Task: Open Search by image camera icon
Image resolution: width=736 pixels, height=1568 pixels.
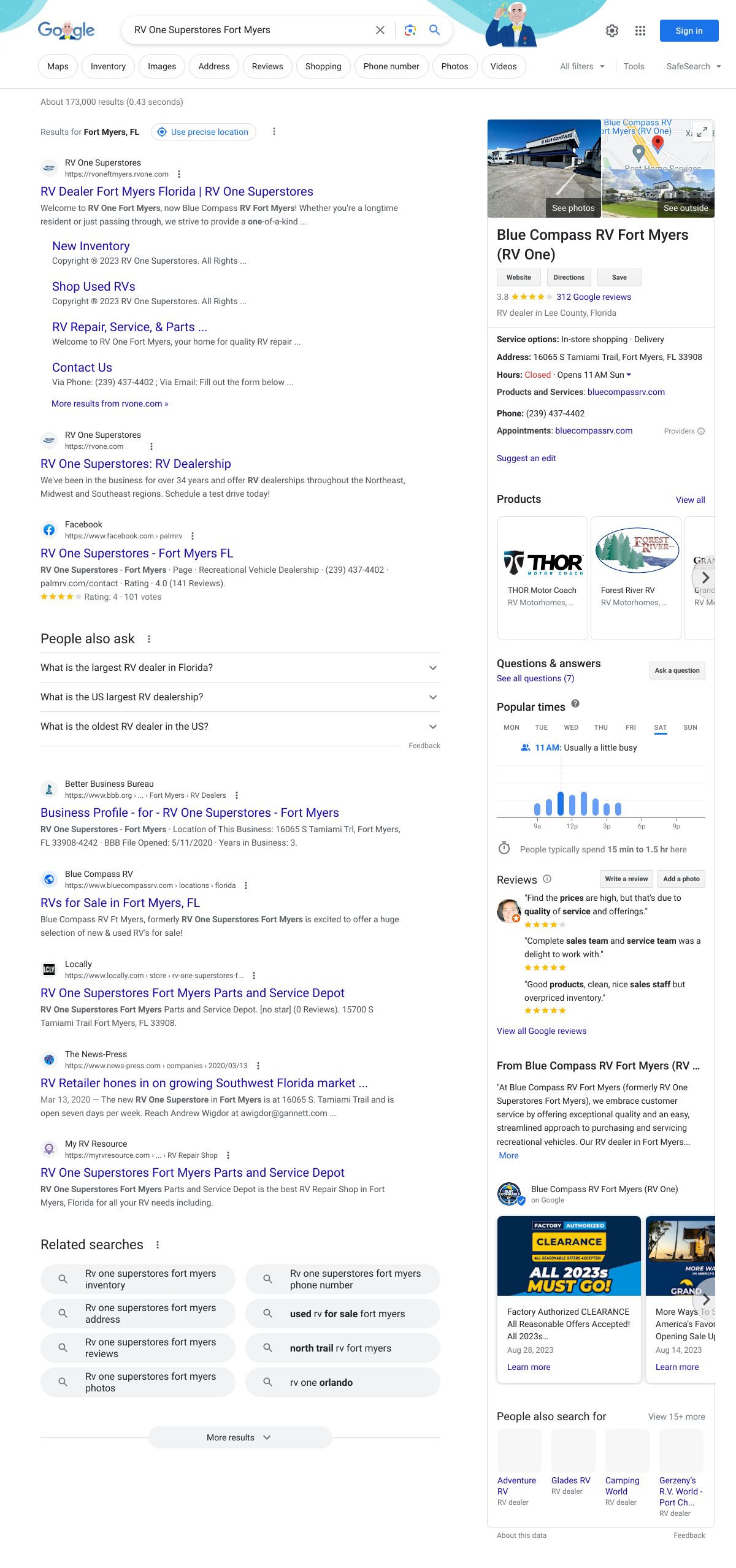Action: 410,30
